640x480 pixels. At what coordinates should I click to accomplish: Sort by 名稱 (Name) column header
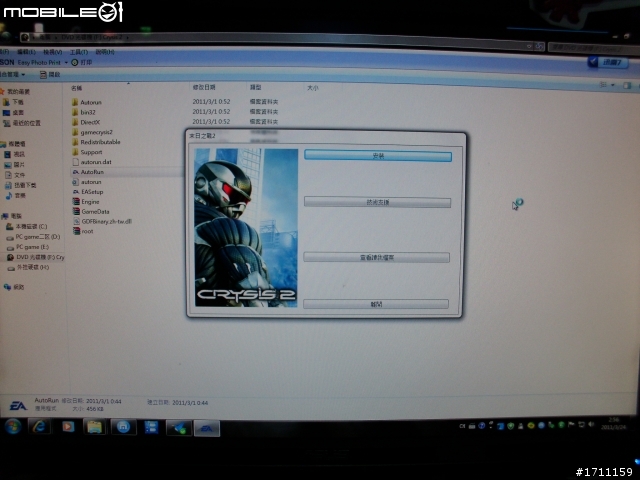pyautogui.click(x=76, y=88)
